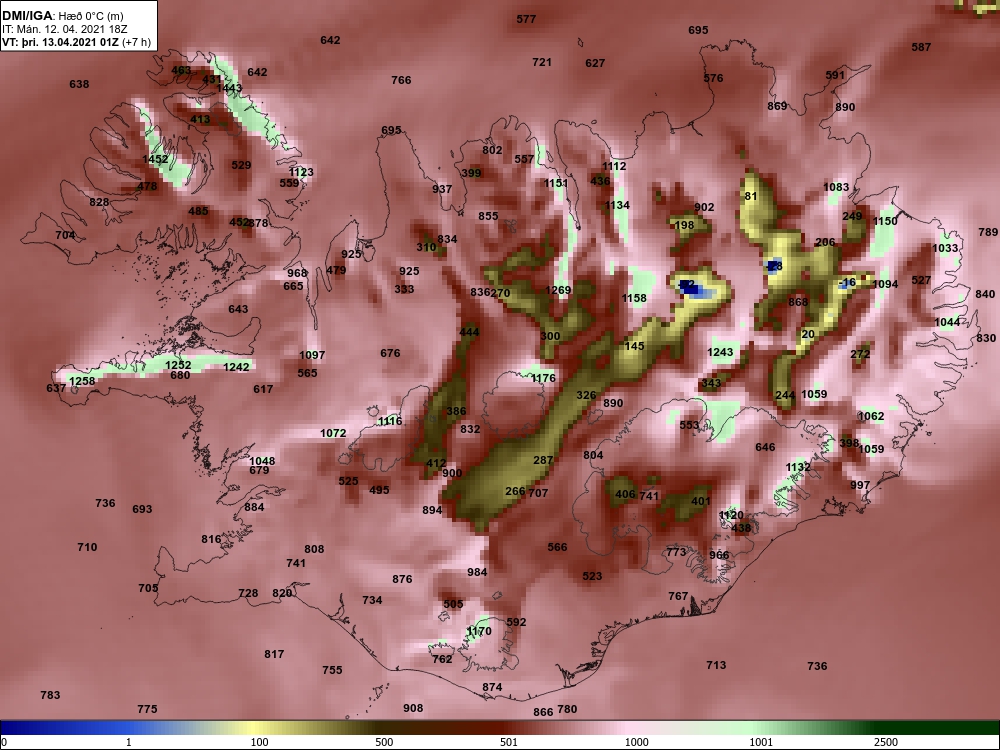Select the value 721 on the map
1000x750 pixels.
pyautogui.click(x=541, y=62)
